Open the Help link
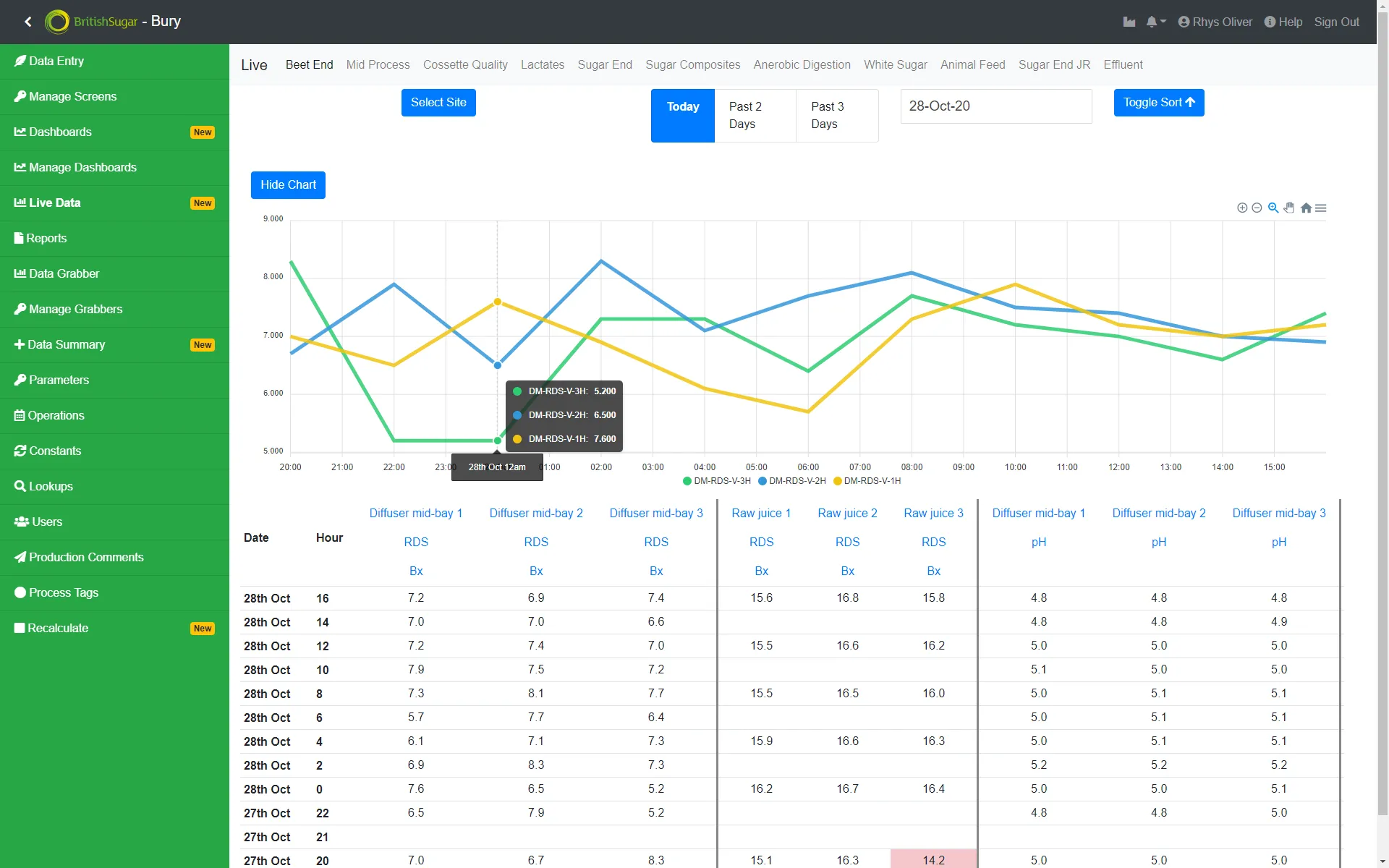 click(x=1283, y=22)
